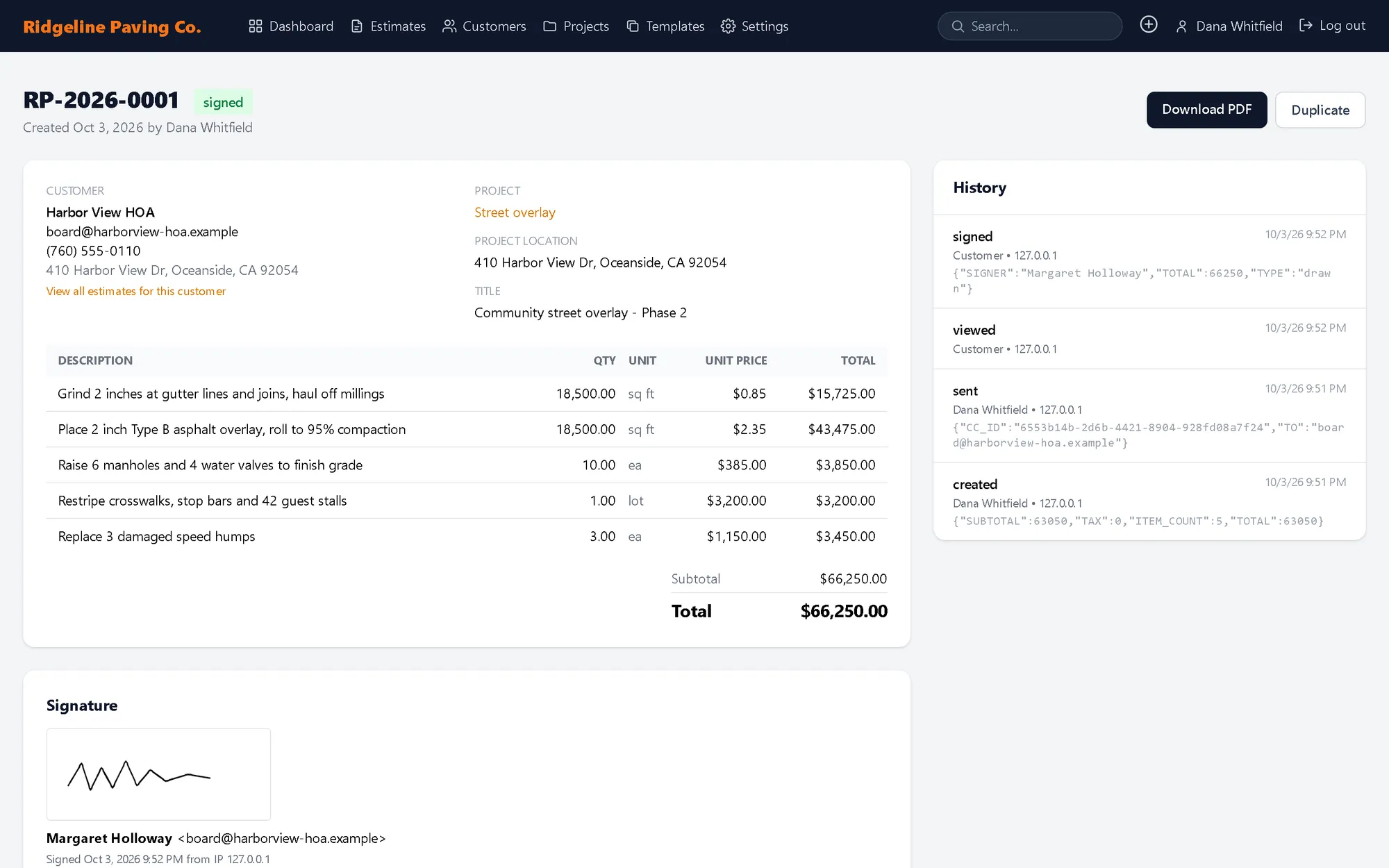The height and width of the screenshot is (868, 1389).
Task: Open the Dashboard nav item
Action: (291, 26)
